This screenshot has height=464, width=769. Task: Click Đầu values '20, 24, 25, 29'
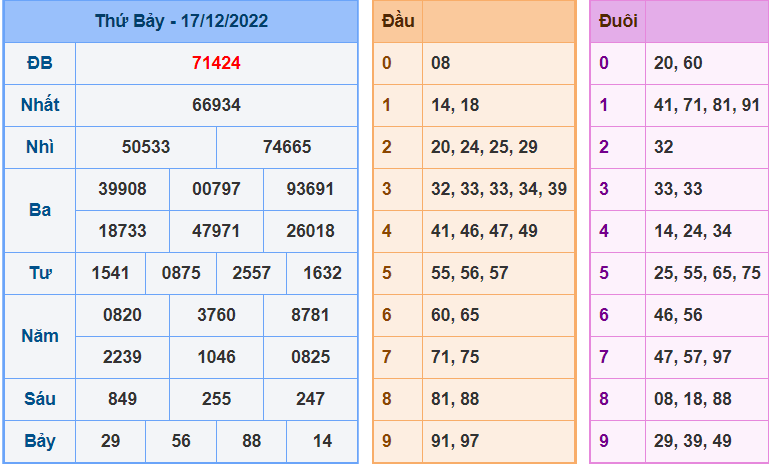pyautogui.click(x=484, y=147)
